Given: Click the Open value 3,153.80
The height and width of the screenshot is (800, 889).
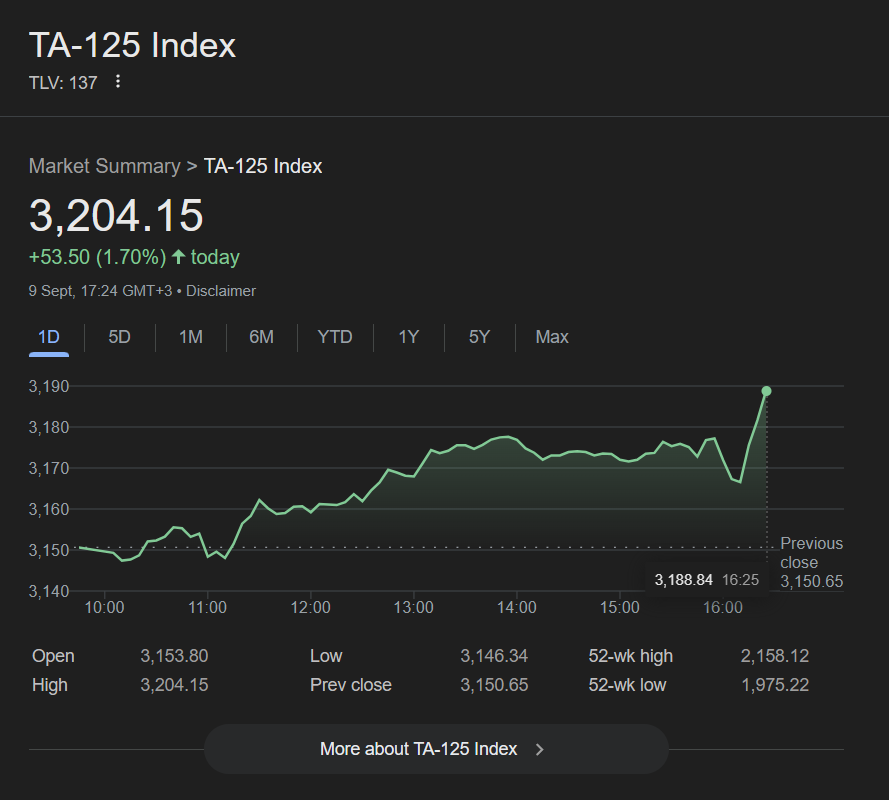Looking at the screenshot, I should [175, 656].
